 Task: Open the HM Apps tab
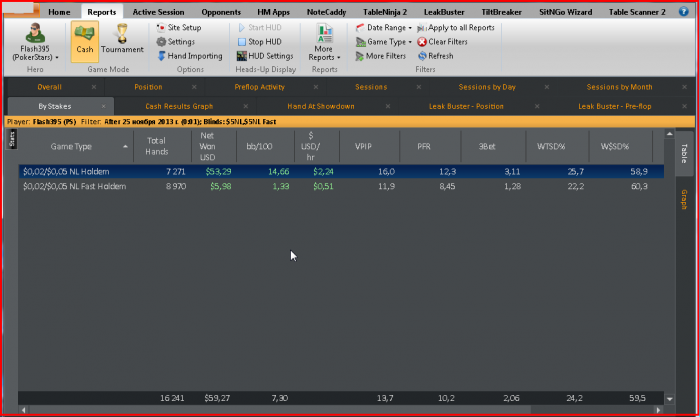click(273, 12)
